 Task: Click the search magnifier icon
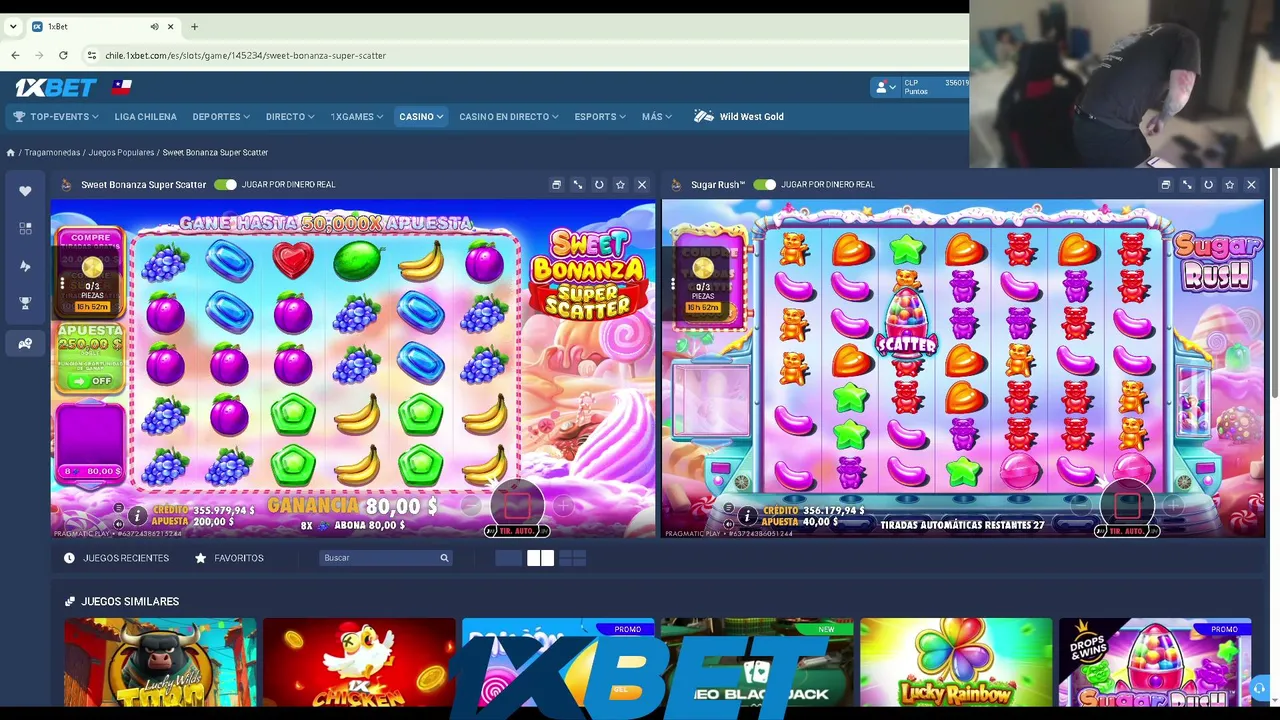tap(444, 558)
